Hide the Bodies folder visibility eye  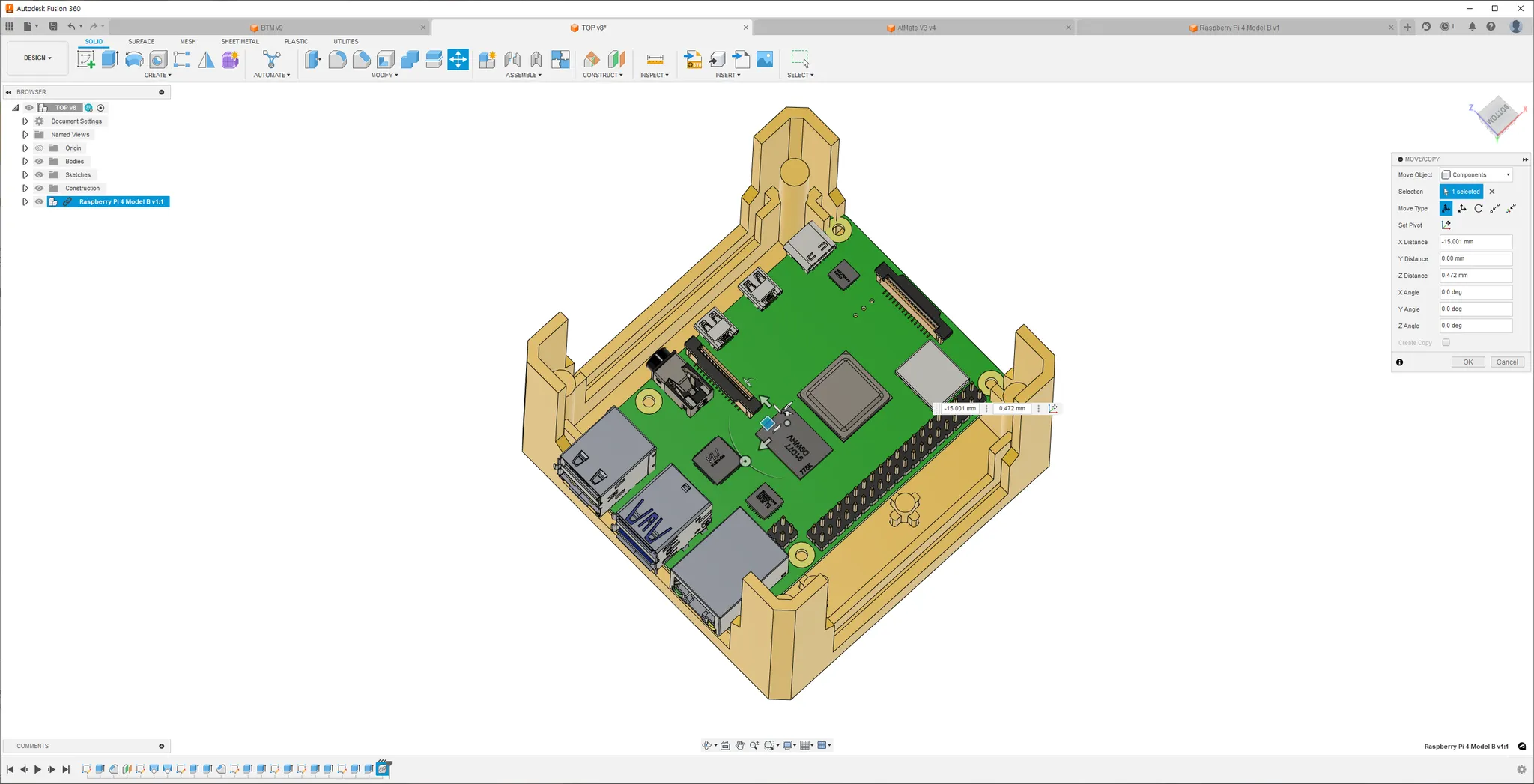[x=40, y=162]
